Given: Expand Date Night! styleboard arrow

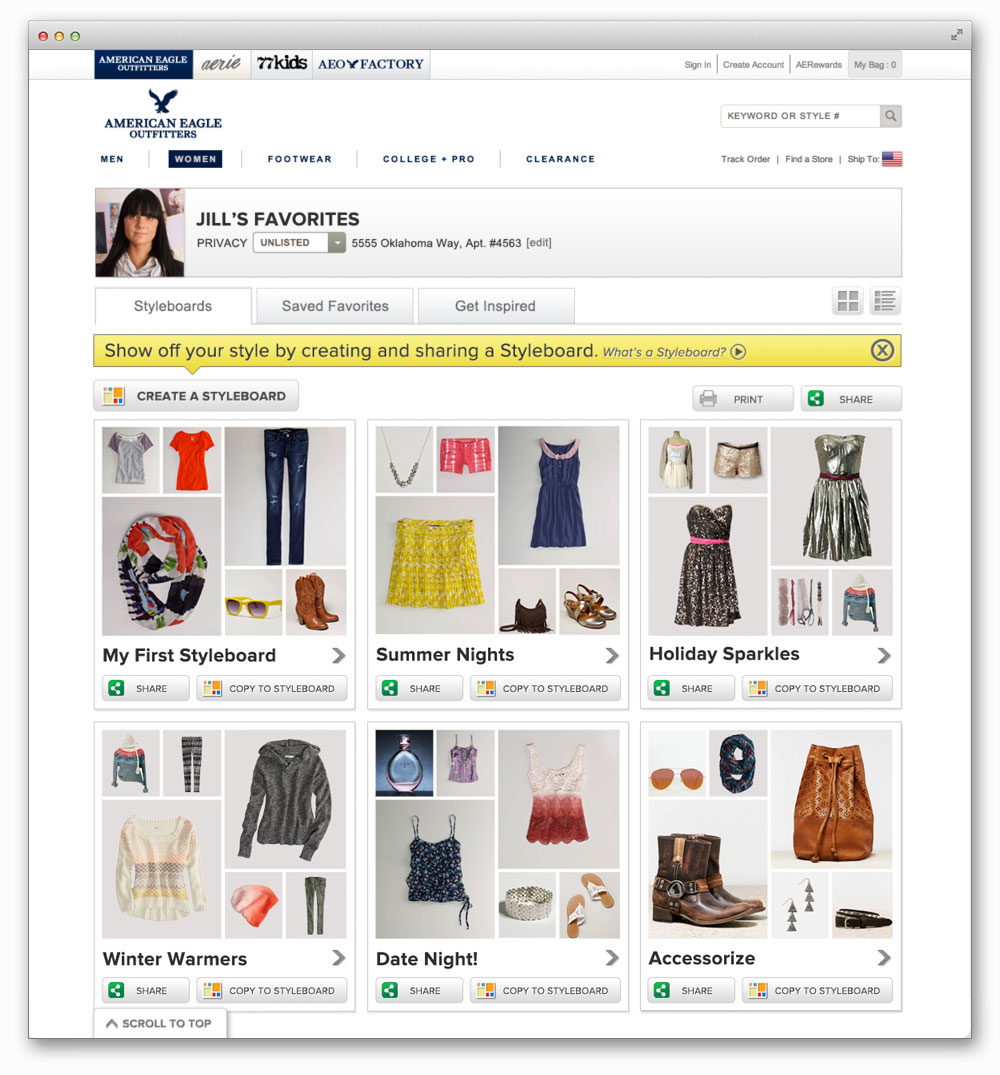Looking at the screenshot, I should click(x=612, y=958).
